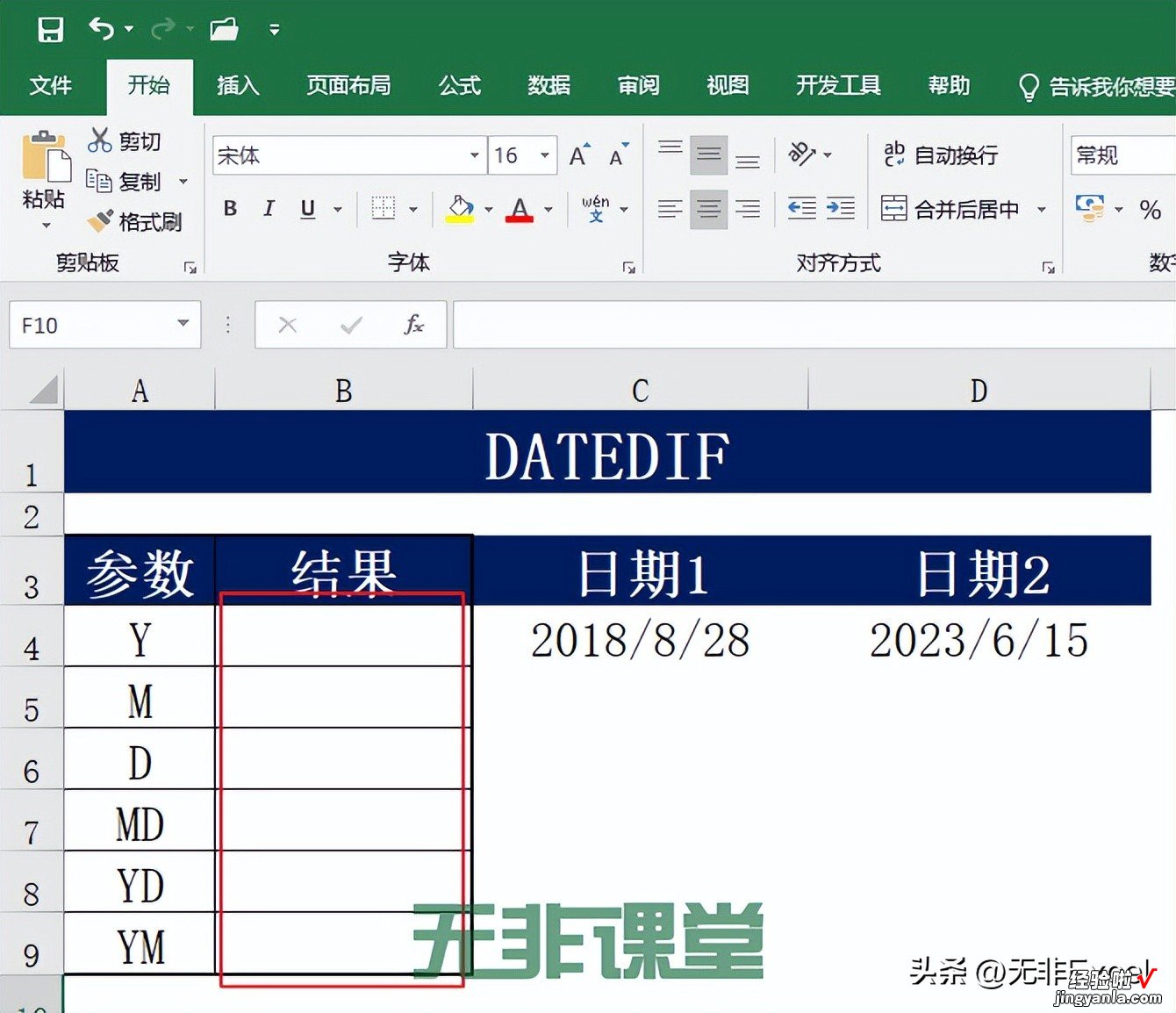Click the 粘贴 paste clipboard icon
Viewport: 1176px width, 1013px height.
pos(46,156)
